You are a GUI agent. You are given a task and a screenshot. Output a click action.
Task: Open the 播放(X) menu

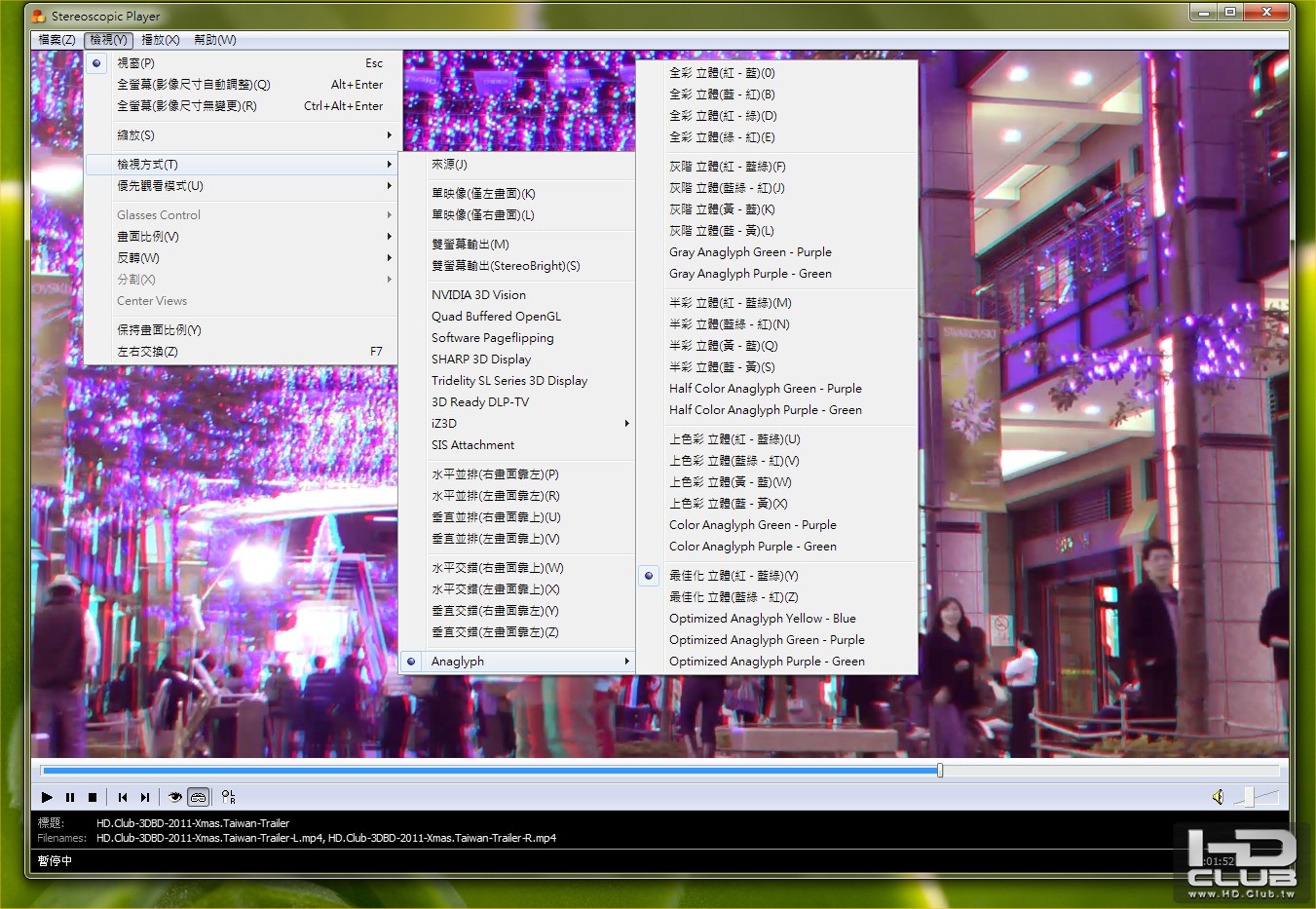[161, 40]
